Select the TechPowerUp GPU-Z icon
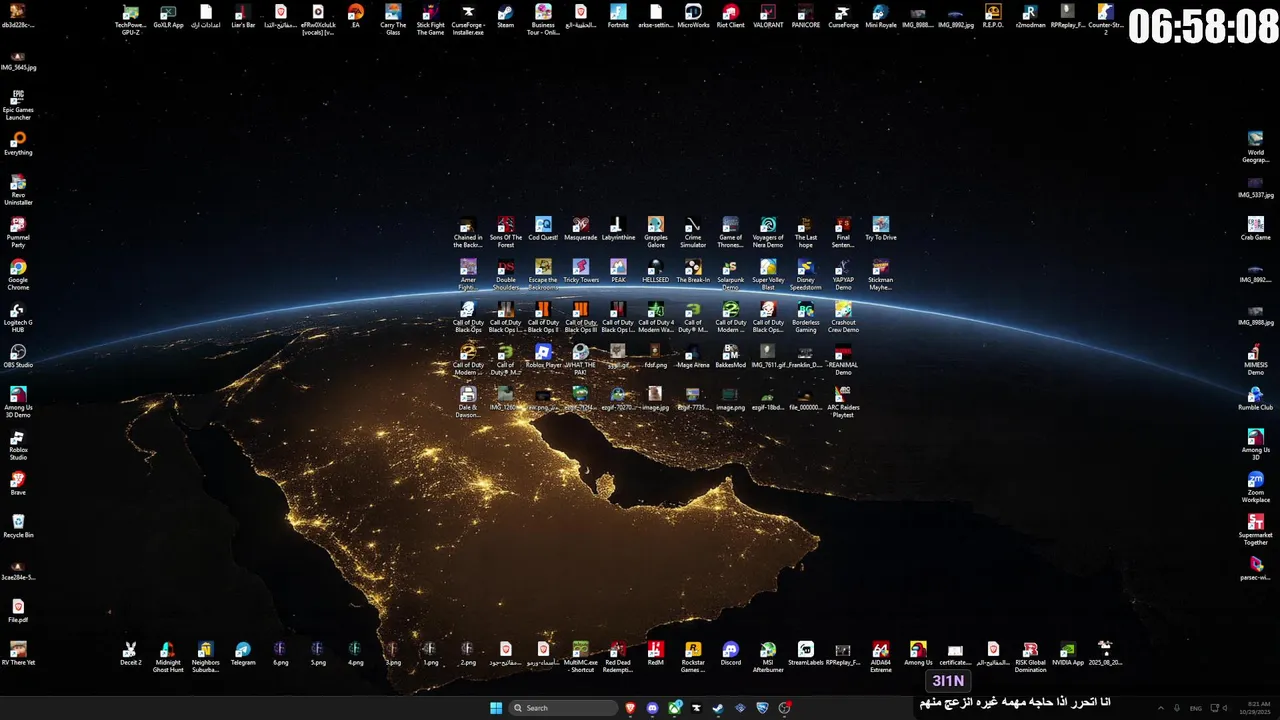Viewport: 1280px width, 720px height. [x=130, y=20]
